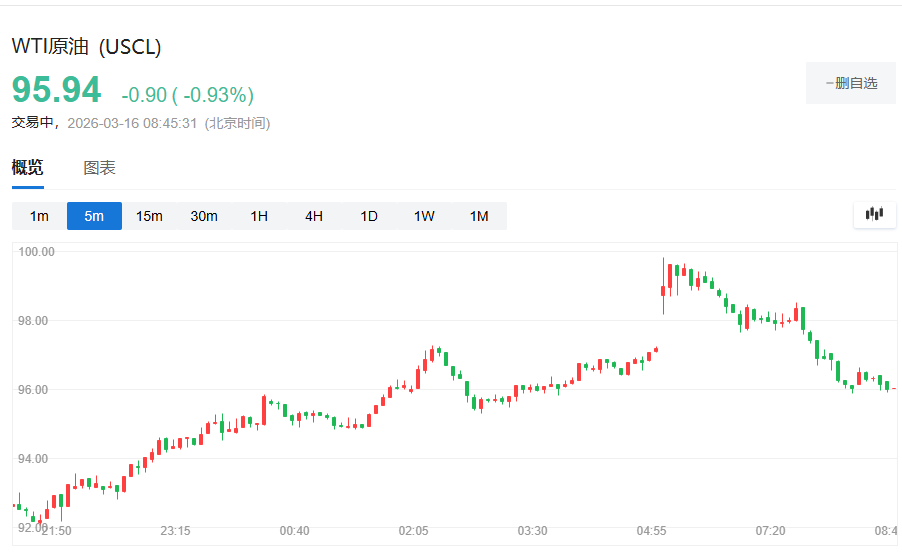
Task: Click the 02:05 time axis label
Action: click(413, 530)
